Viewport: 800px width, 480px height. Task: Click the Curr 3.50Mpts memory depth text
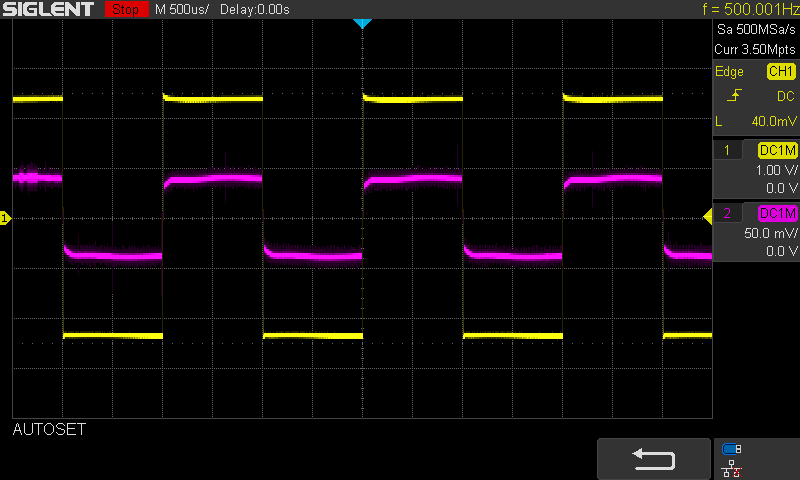pyautogui.click(x=755, y=49)
